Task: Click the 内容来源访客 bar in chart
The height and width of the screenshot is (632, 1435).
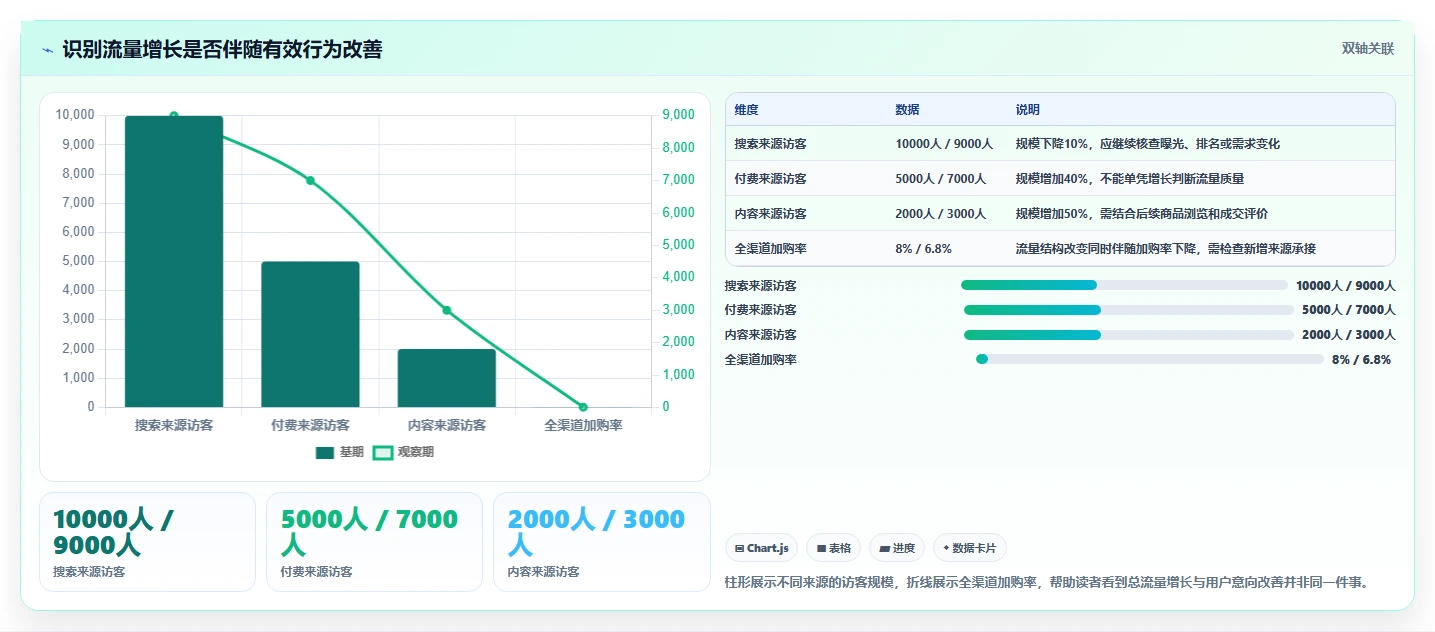Action: (x=447, y=378)
